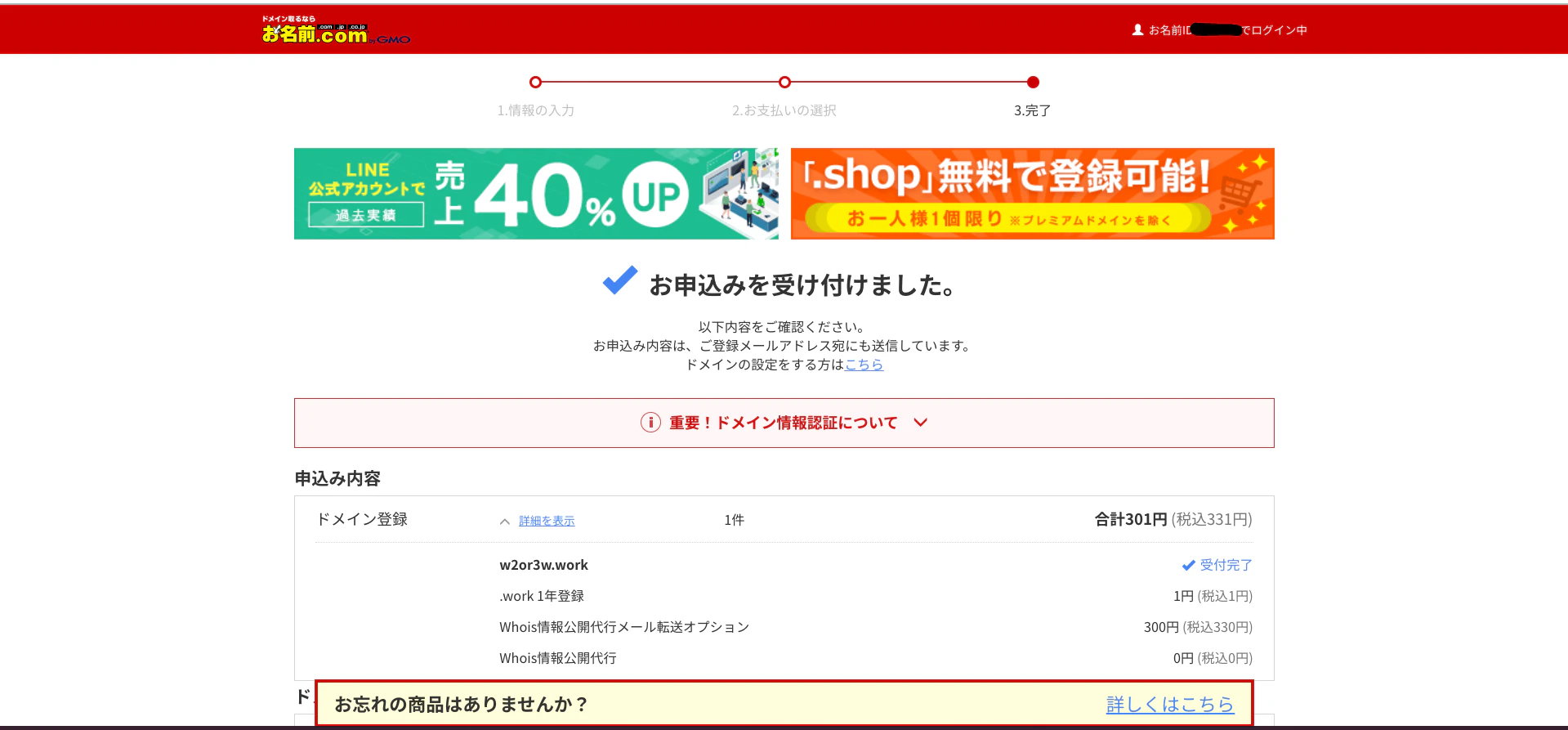Screen dimensions: 1568x730
Task: Click the 受付完了 status text
Action: coord(1226,565)
